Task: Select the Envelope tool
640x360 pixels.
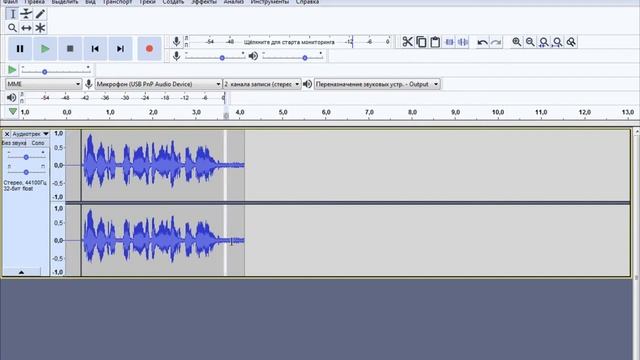Action: pos(26,14)
